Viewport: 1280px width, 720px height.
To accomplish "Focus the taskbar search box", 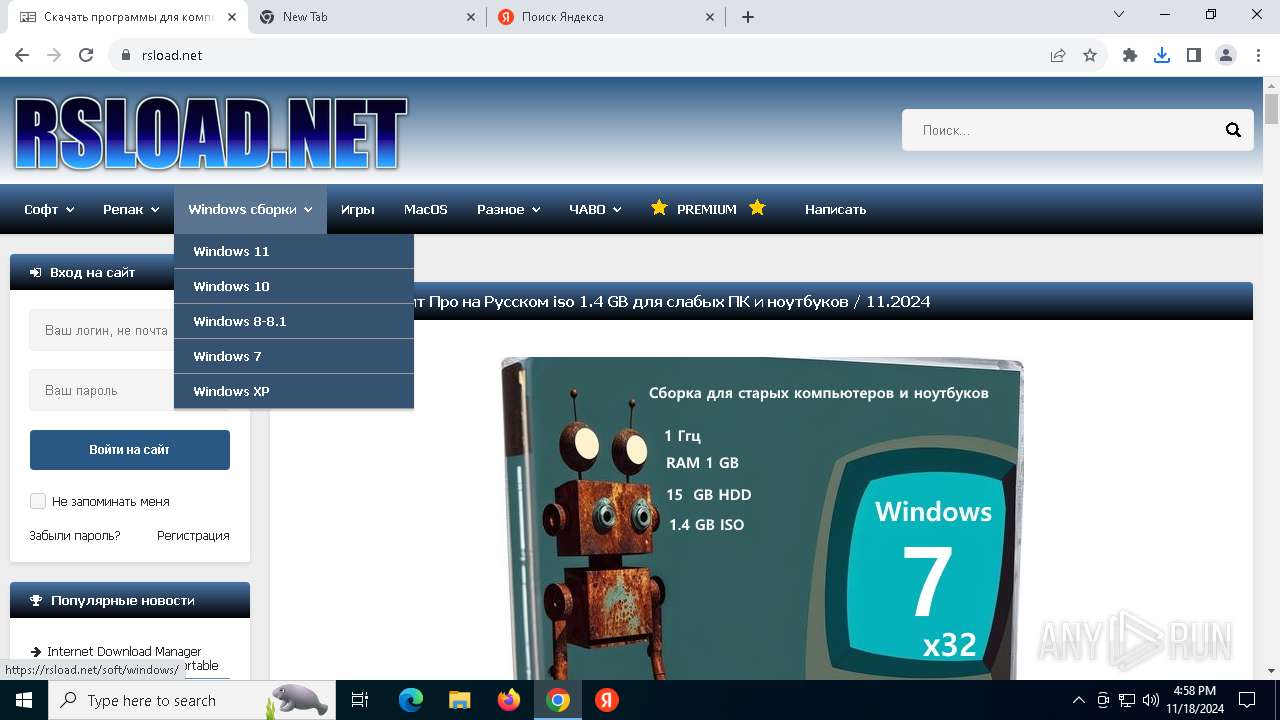I will pyautogui.click(x=190, y=700).
